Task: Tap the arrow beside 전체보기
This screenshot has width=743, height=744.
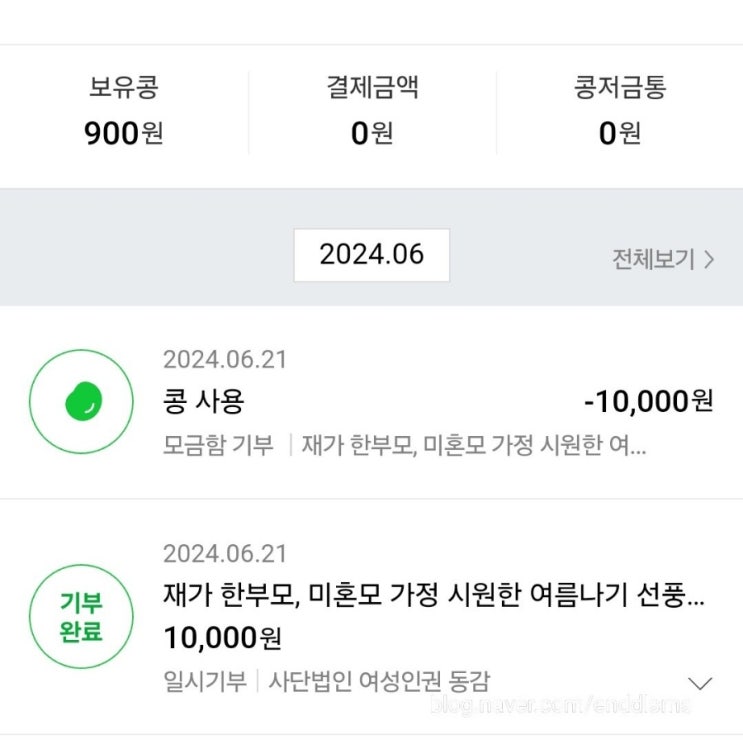Action: tap(710, 259)
